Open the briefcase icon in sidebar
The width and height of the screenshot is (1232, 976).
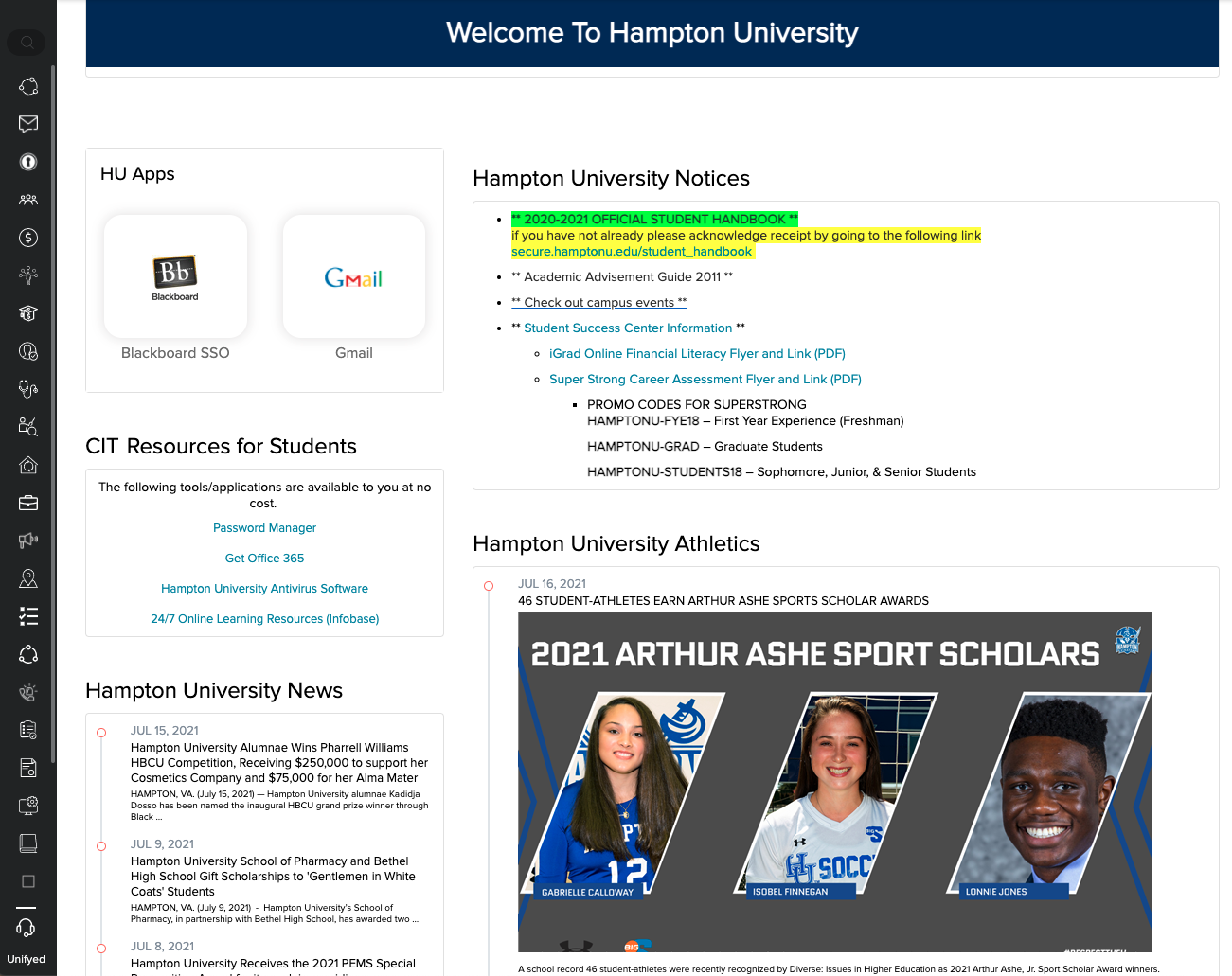(28, 503)
